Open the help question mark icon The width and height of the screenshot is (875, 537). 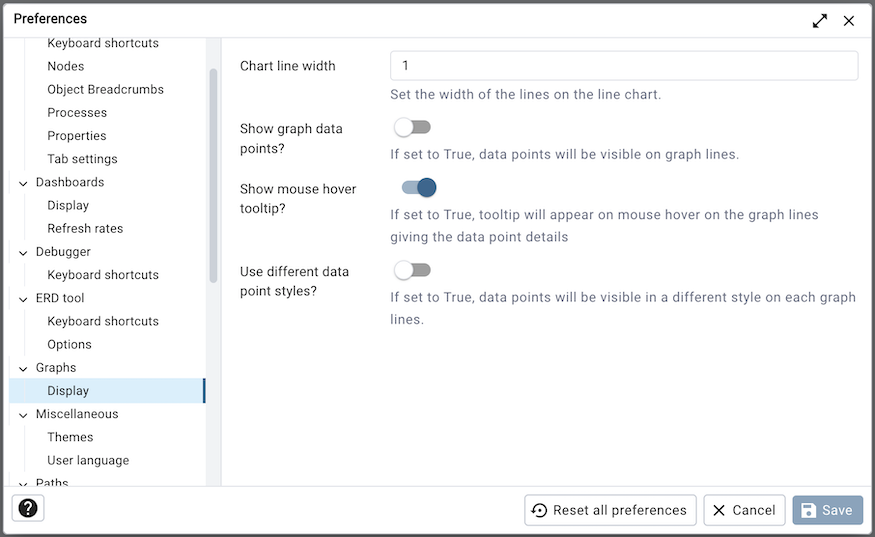(x=28, y=509)
